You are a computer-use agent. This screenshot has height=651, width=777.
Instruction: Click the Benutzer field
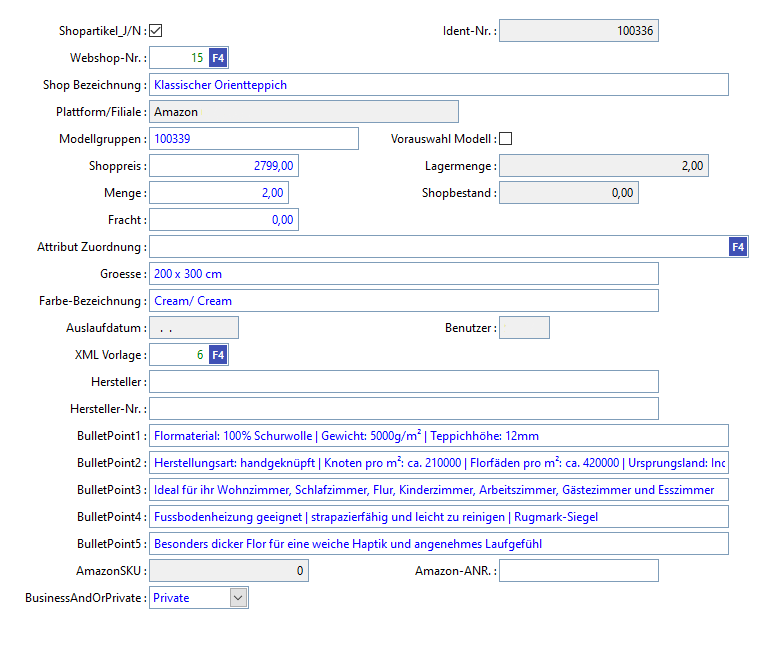tap(524, 328)
